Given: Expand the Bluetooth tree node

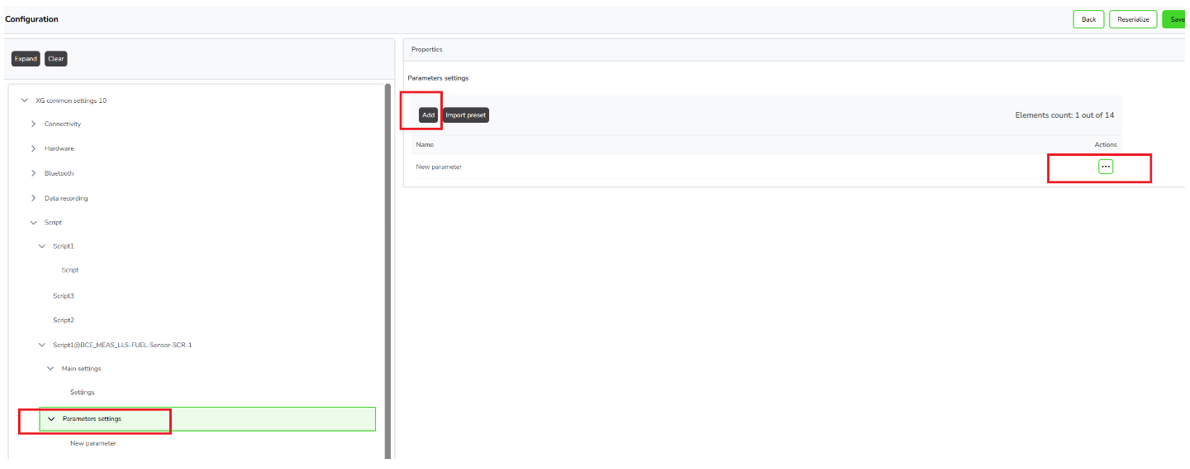Looking at the screenshot, I should coord(34,173).
